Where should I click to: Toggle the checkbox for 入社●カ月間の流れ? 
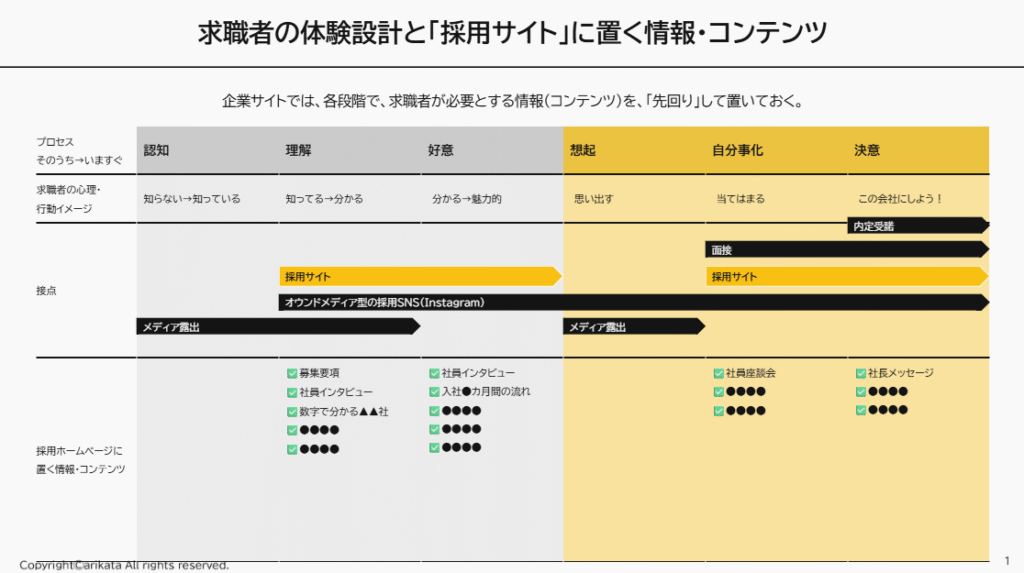click(x=434, y=392)
